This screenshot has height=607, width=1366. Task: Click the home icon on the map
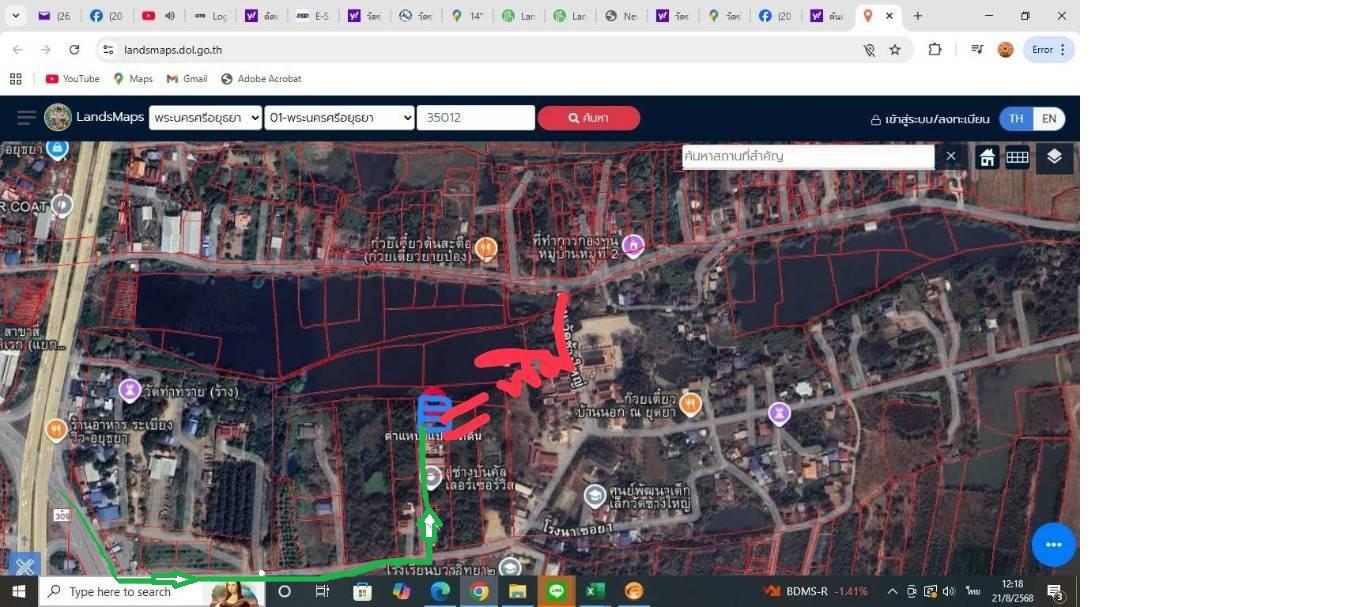tap(987, 157)
